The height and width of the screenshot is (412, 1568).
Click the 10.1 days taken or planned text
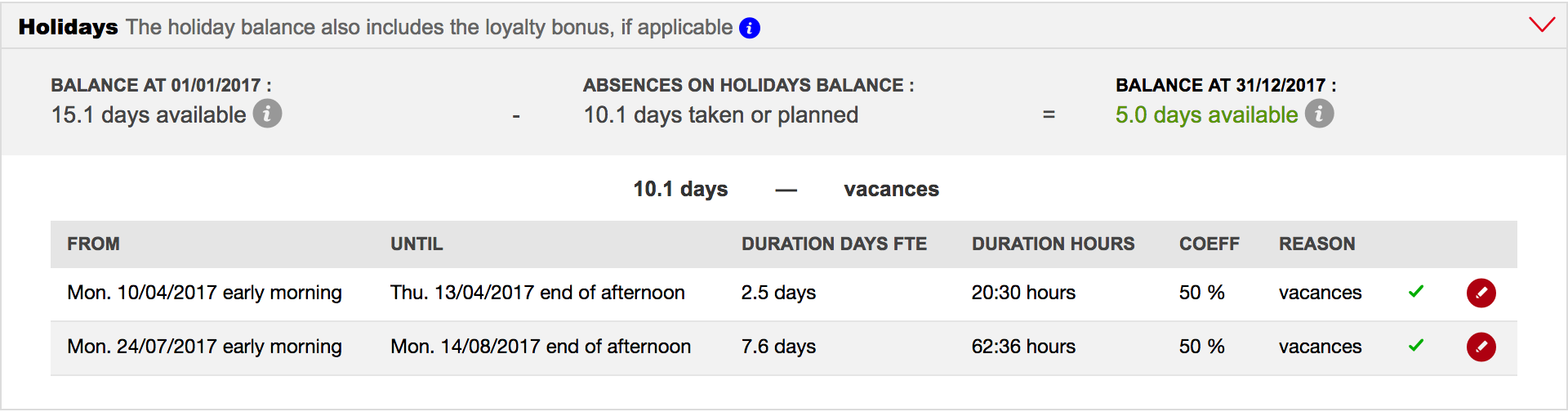(x=720, y=115)
